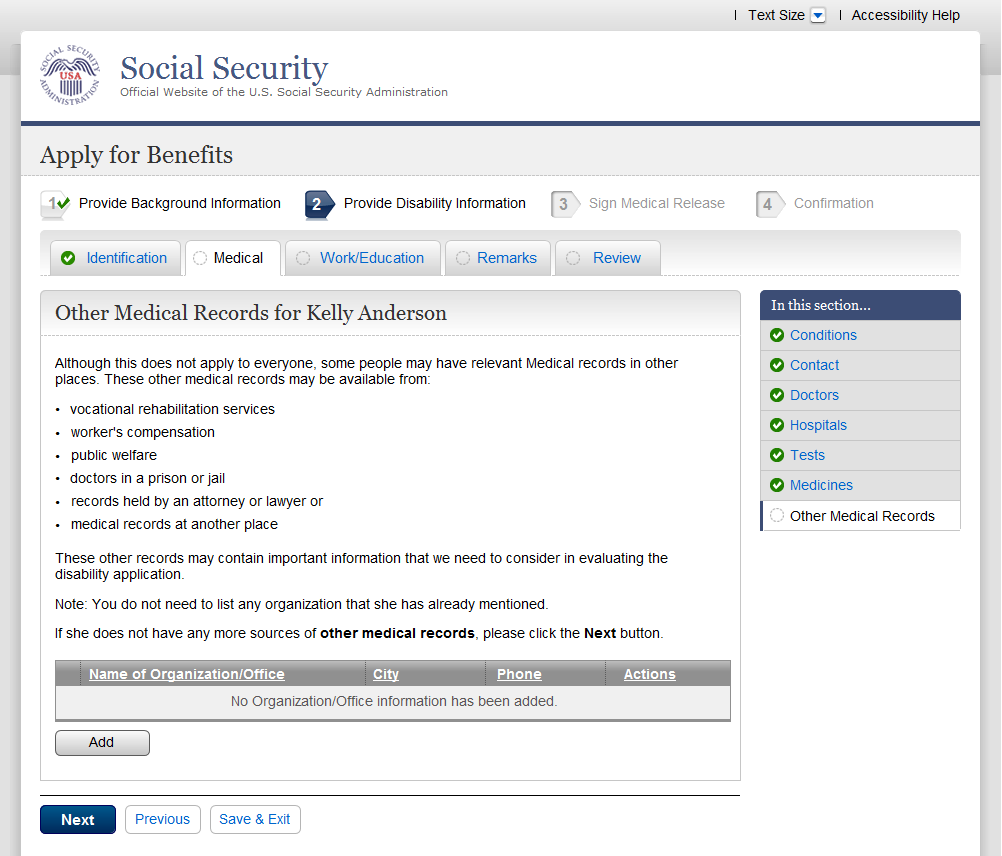The image size is (1002, 856).
Task: Click the green checkmark beside Hospitals
Action: (x=777, y=425)
